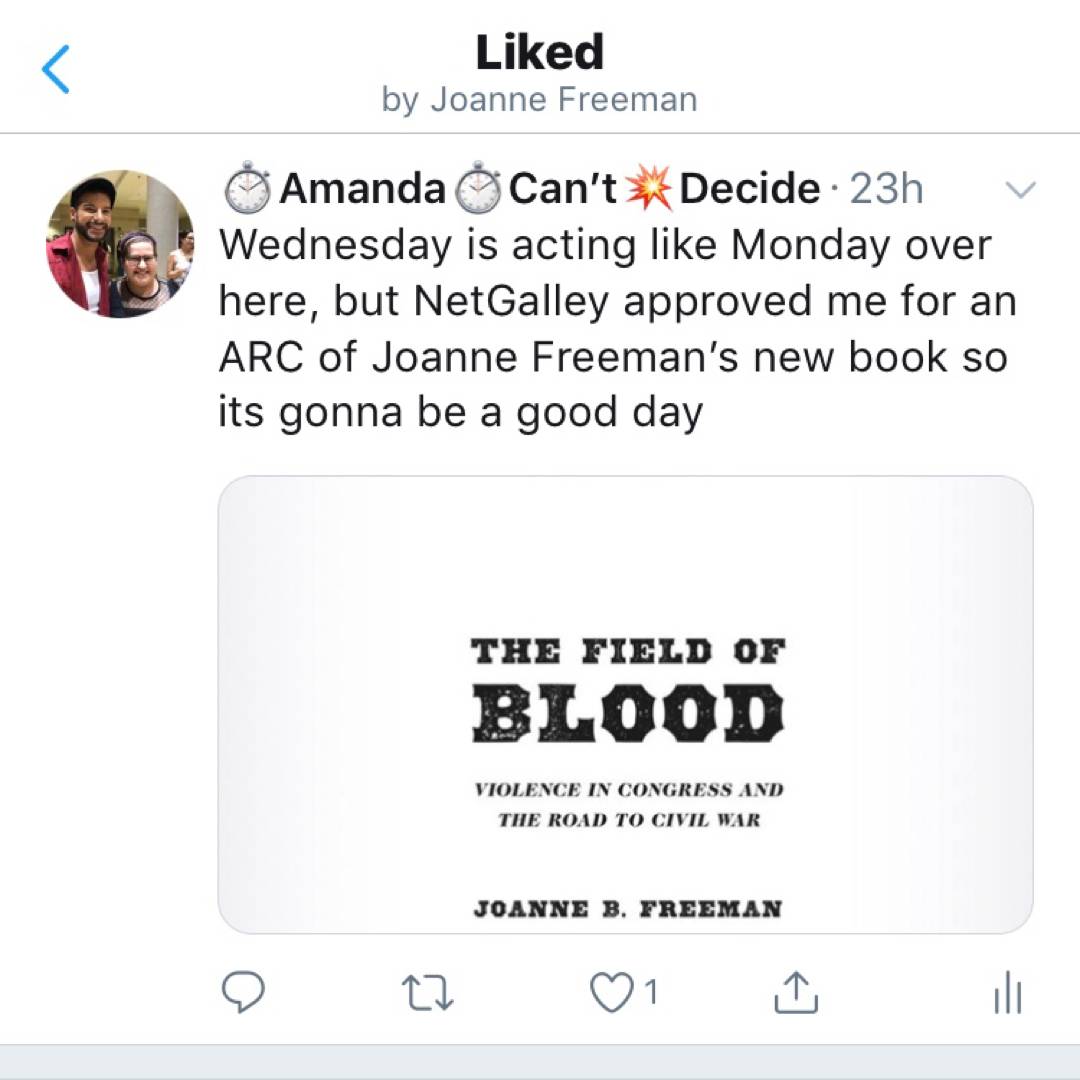
Task: Tap Joanne B. Freeman author name on cover
Action: pyautogui.click(x=627, y=909)
